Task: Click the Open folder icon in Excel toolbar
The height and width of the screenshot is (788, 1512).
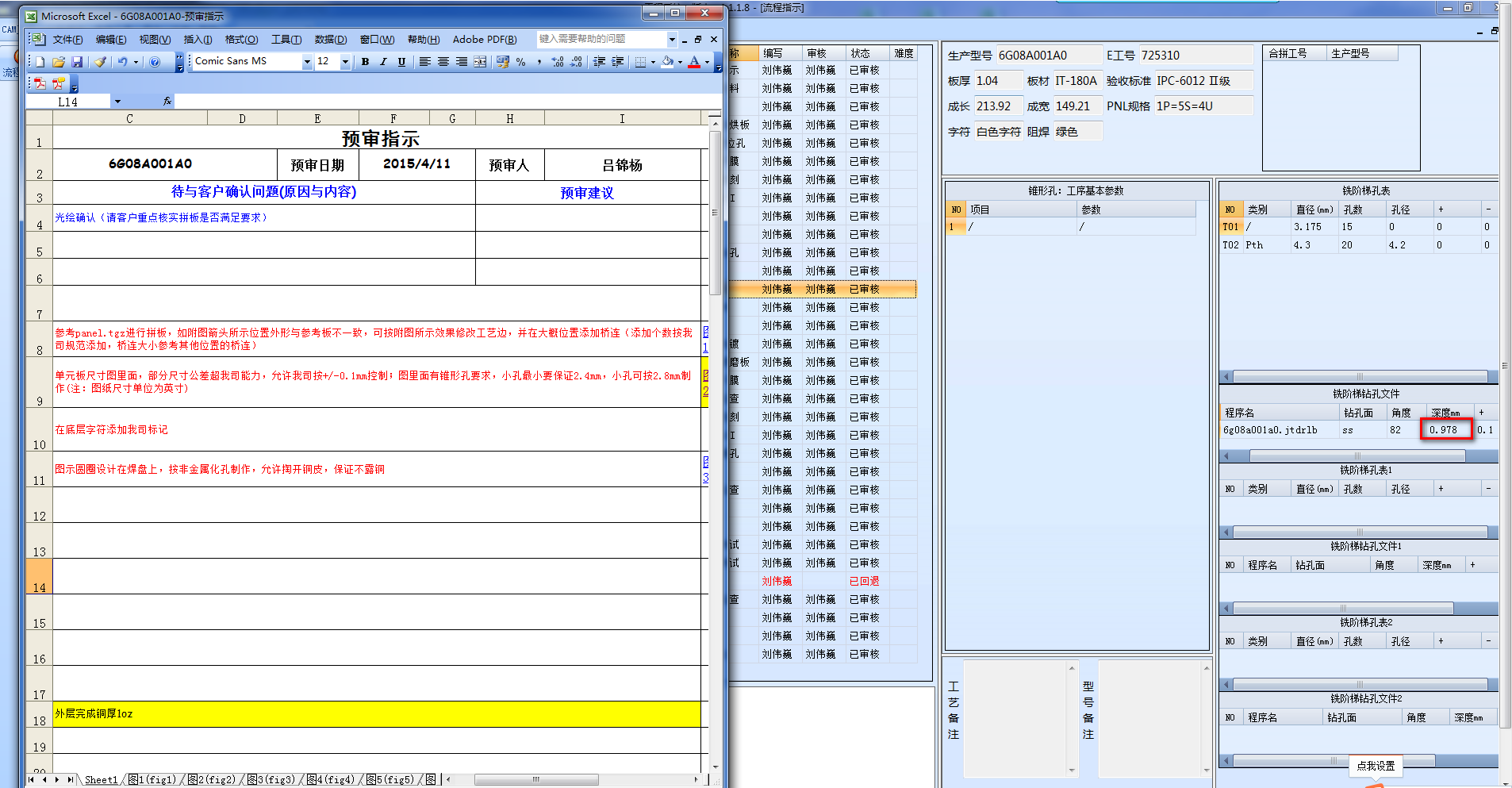Action: click(59, 62)
